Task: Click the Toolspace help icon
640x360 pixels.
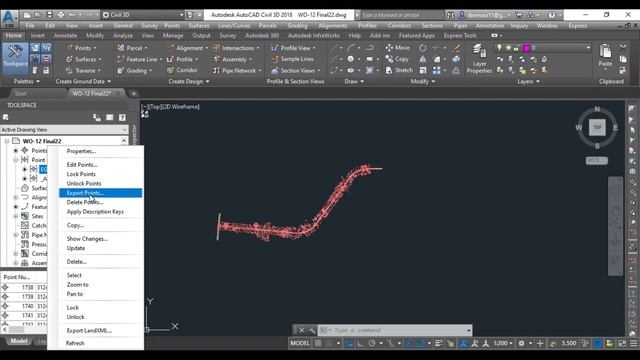Action: point(122,118)
